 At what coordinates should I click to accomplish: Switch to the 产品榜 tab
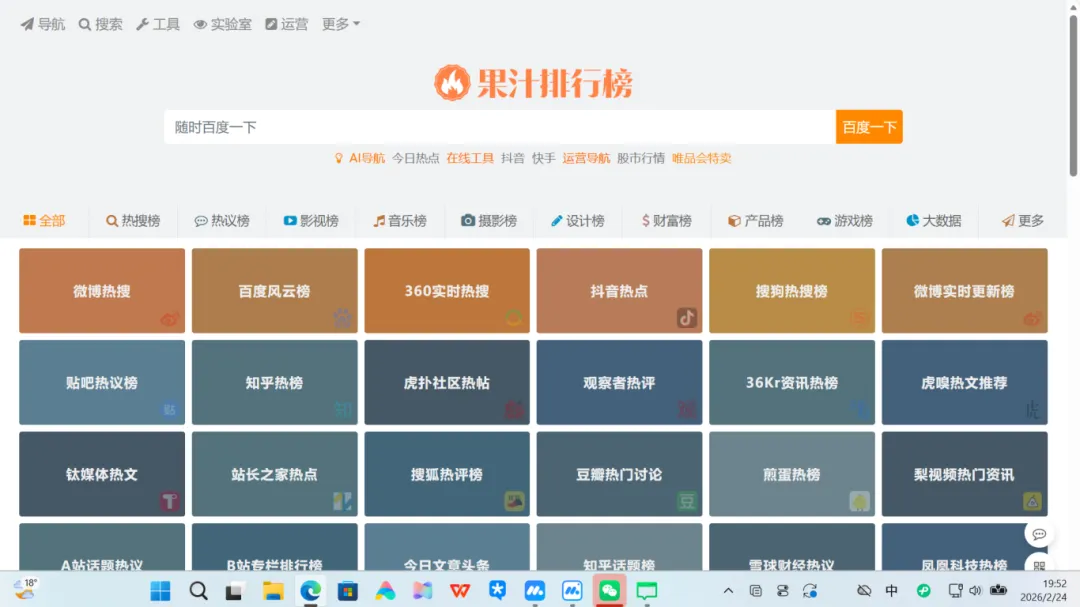(756, 220)
